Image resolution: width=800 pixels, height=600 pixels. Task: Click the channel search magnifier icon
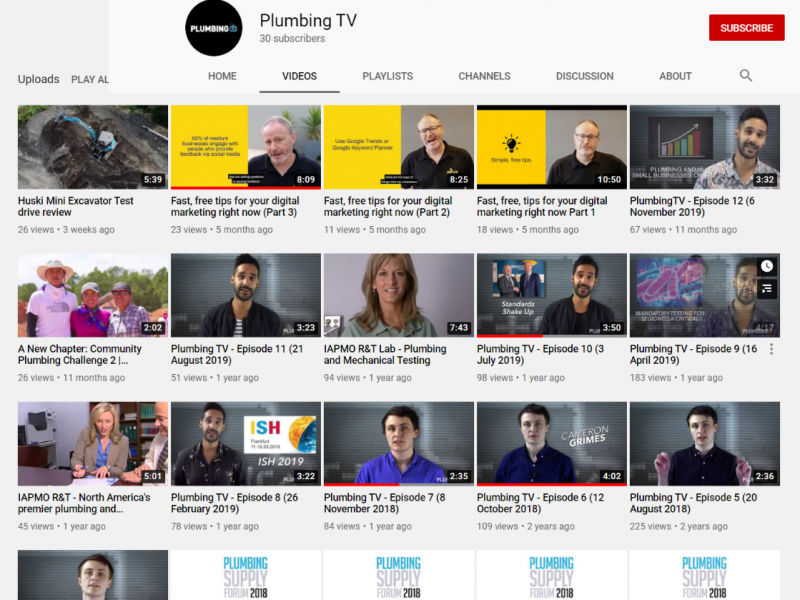coord(745,76)
